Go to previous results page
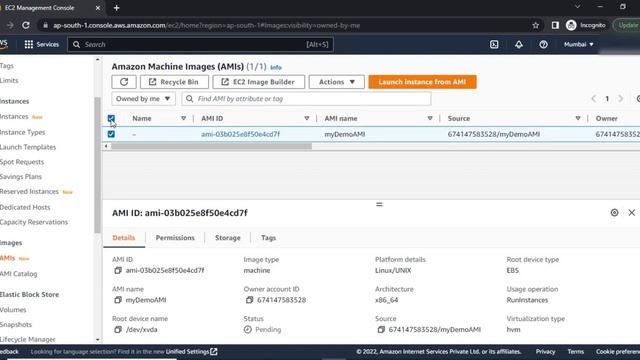640x360 pixels. click(593, 99)
